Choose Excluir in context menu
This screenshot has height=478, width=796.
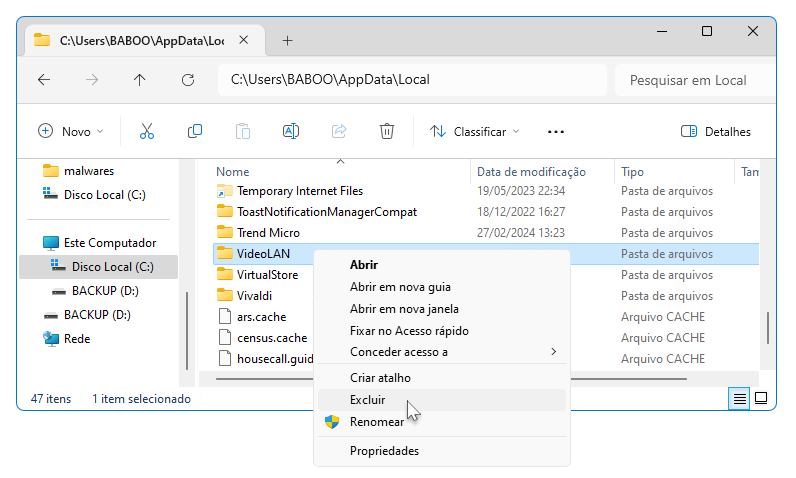point(442,400)
